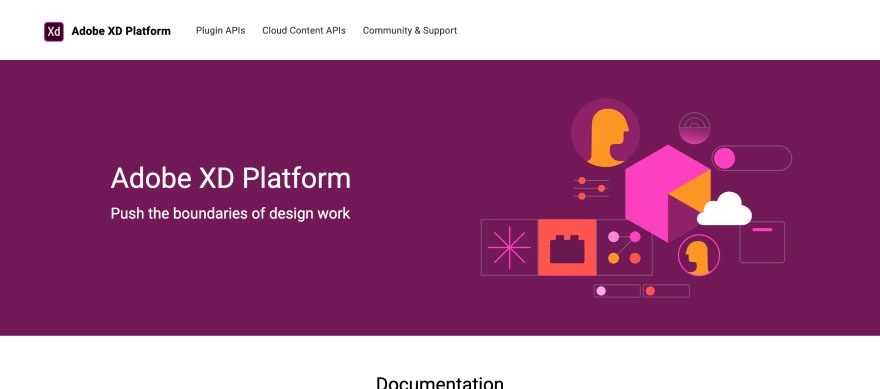Click the hero banner illustration
Image resolution: width=880 pixels, height=389 pixels.
point(636,198)
